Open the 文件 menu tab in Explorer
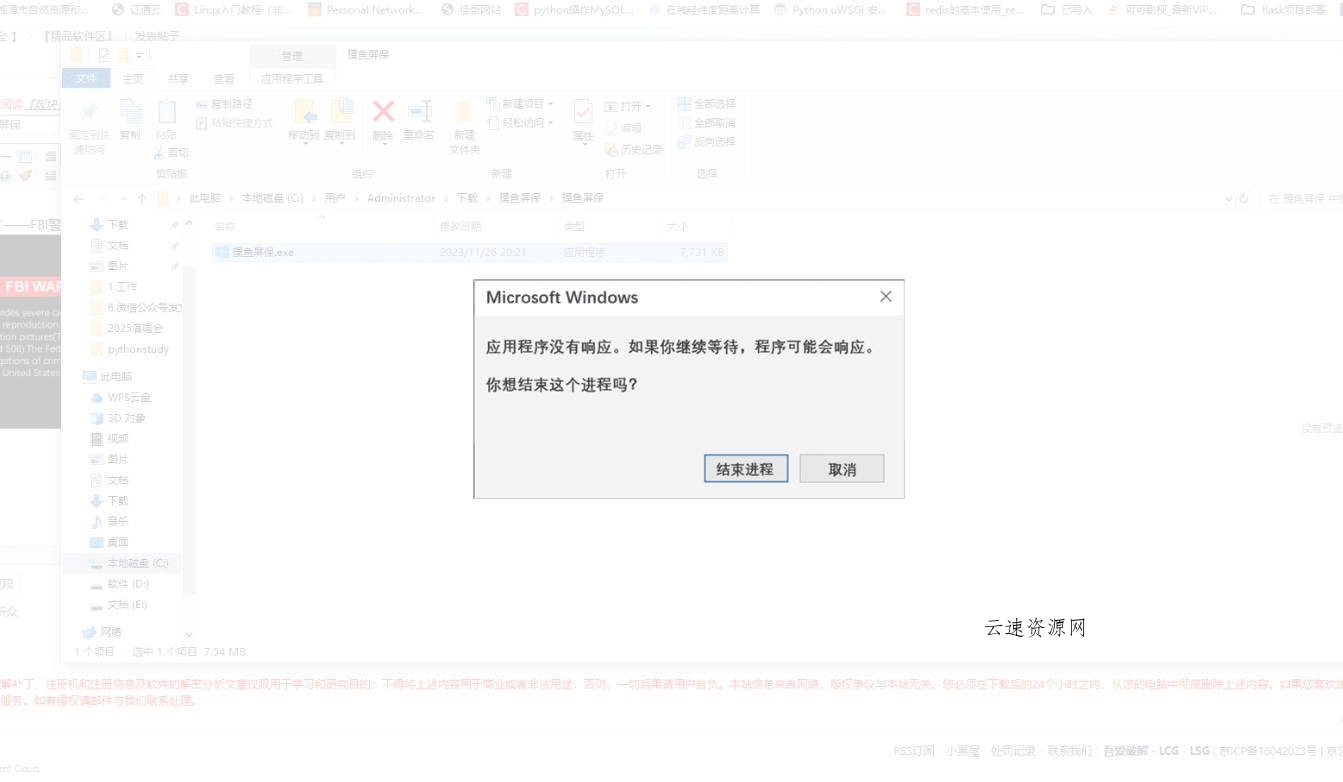 (x=87, y=78)
